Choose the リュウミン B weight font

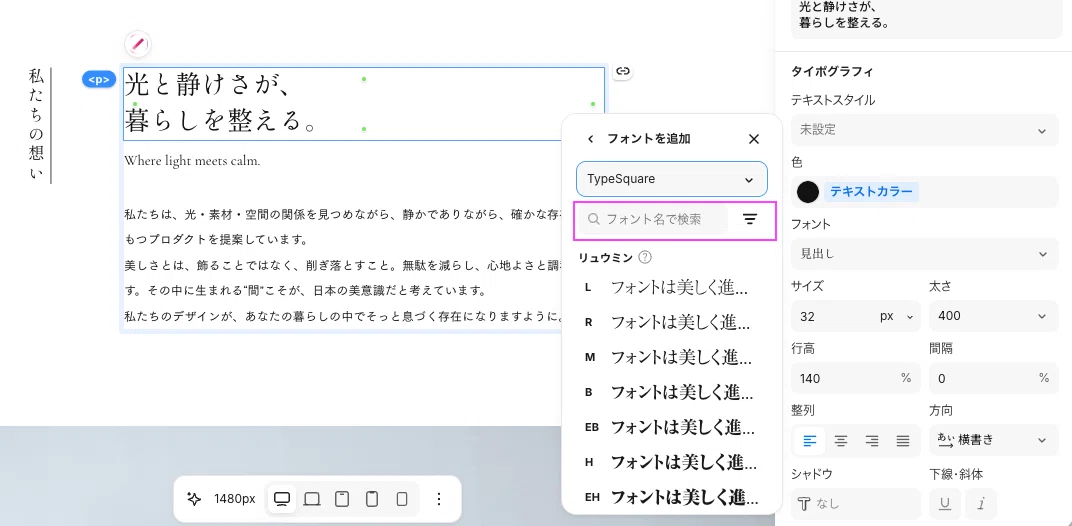coord(671,393)
